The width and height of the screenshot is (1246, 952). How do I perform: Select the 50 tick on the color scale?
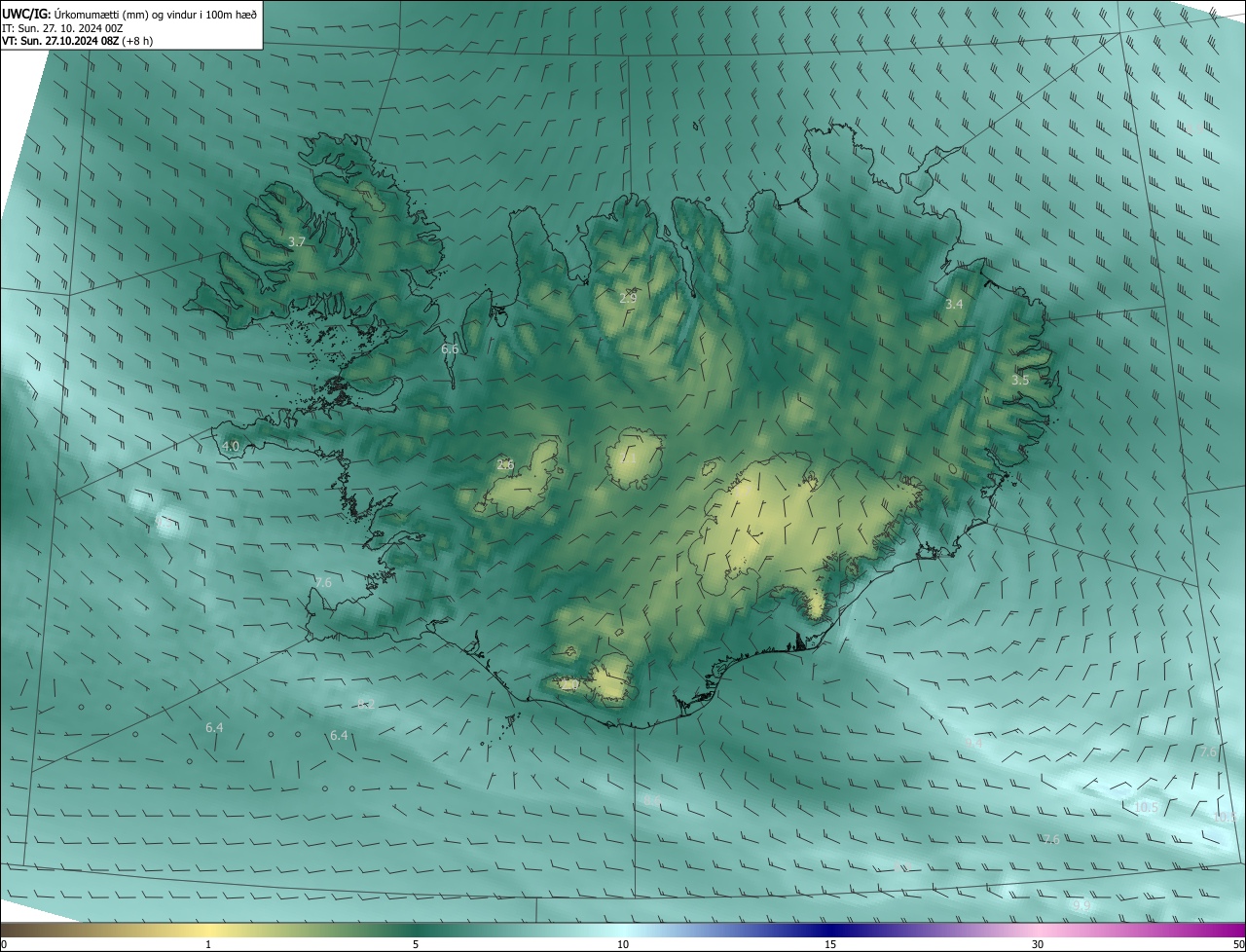click(x=1238, y=945)
